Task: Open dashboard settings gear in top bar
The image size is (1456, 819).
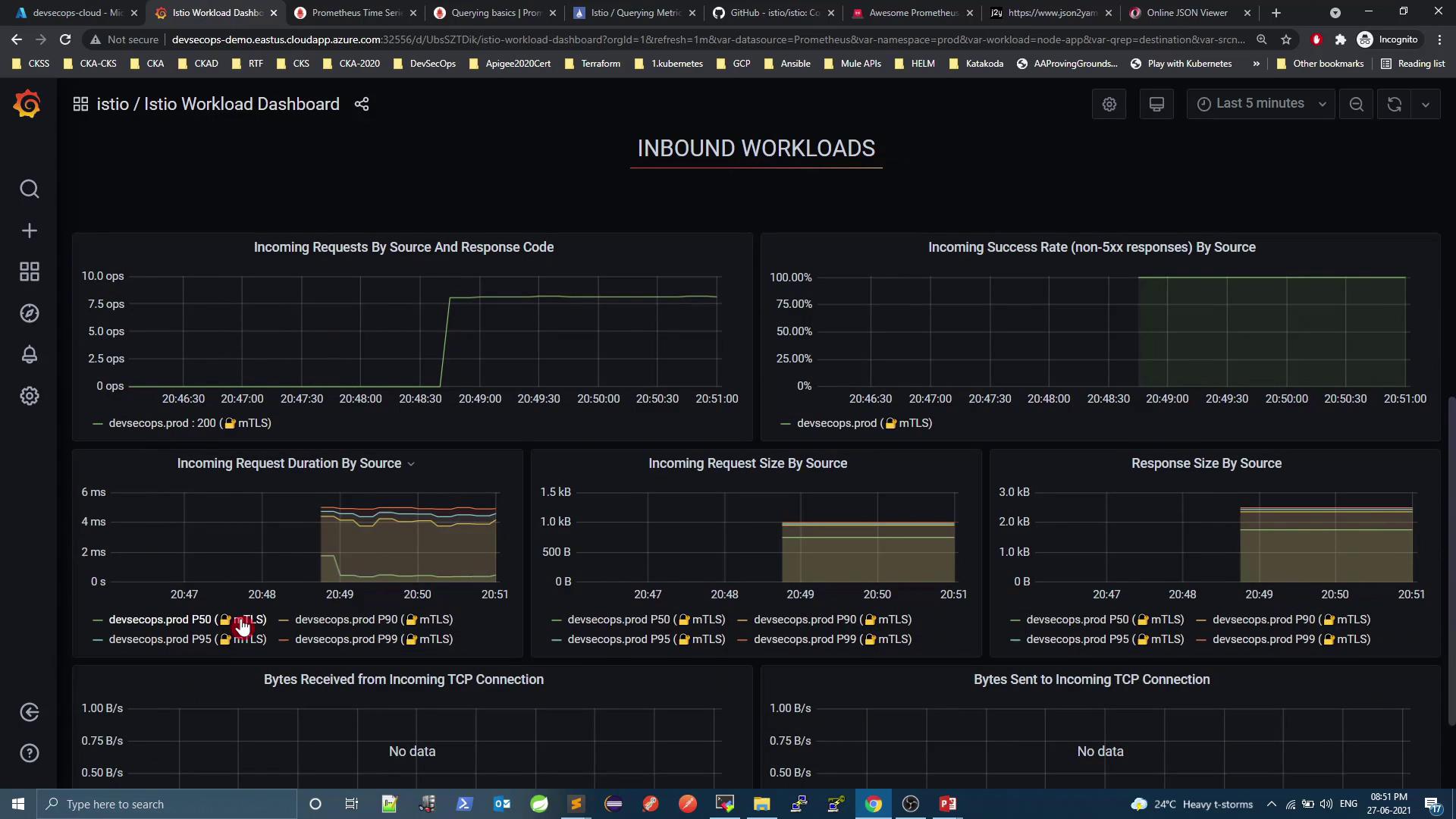Action: [1109, 105]
